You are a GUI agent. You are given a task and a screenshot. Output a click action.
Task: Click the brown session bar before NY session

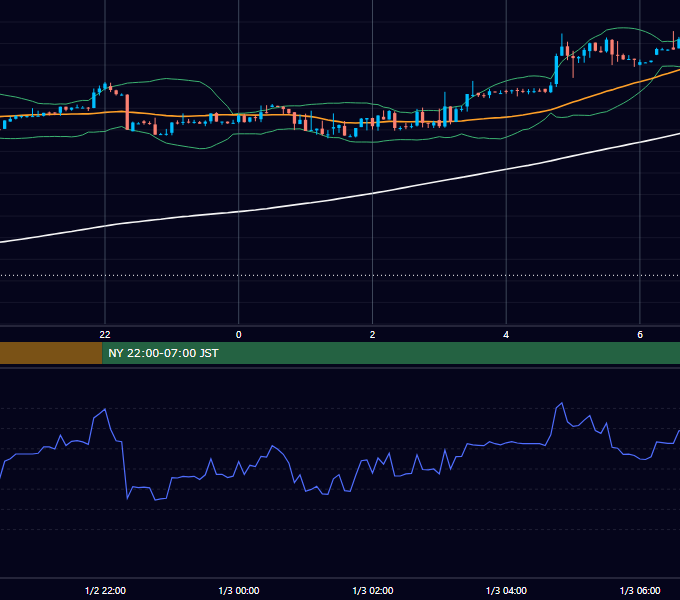coord(51,353)
